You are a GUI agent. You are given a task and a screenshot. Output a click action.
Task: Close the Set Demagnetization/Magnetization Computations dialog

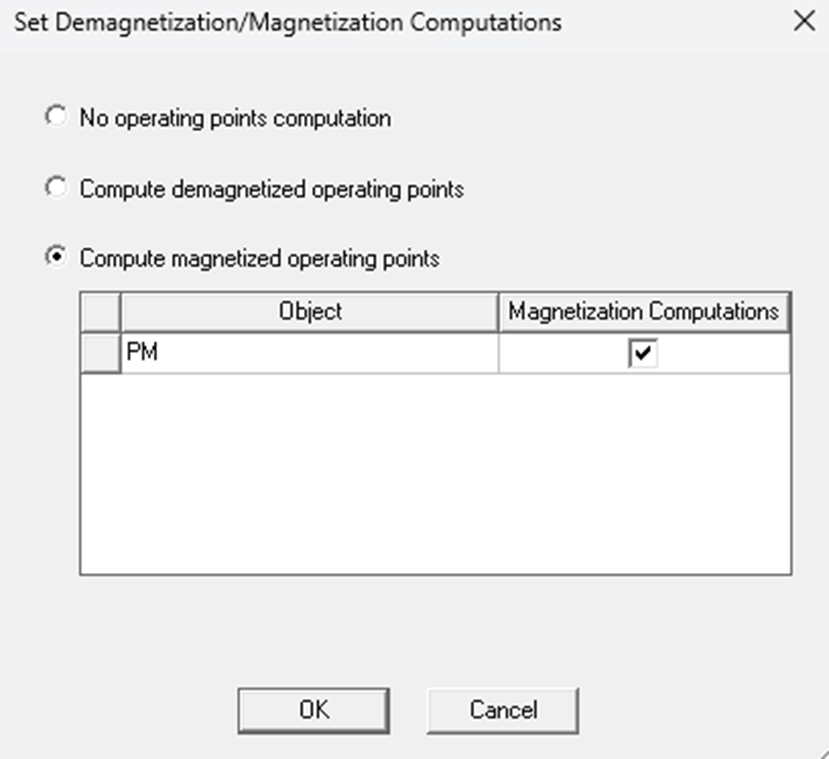[x=806, y=18]
